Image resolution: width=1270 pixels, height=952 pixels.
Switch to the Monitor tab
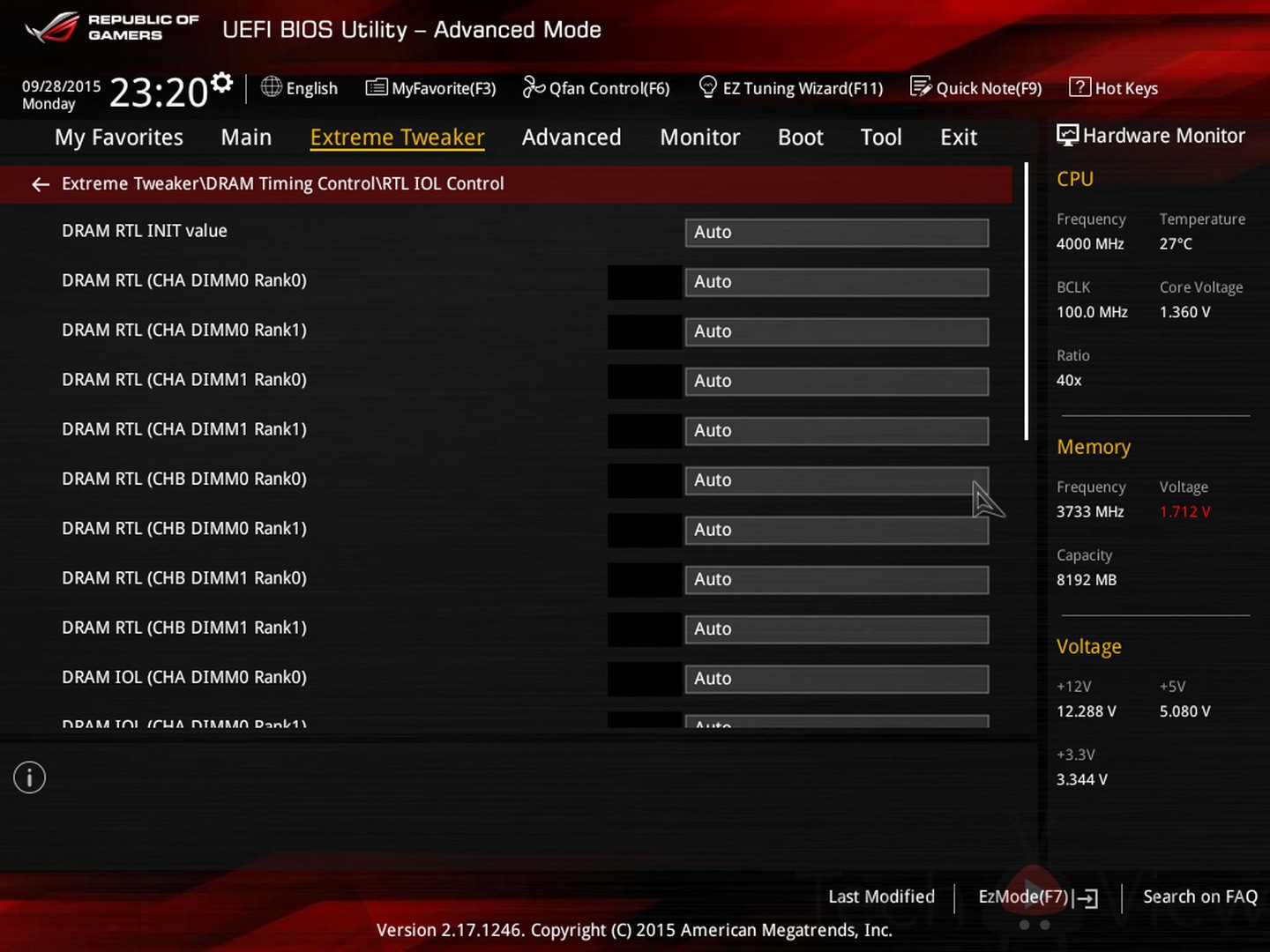point(699,138)
